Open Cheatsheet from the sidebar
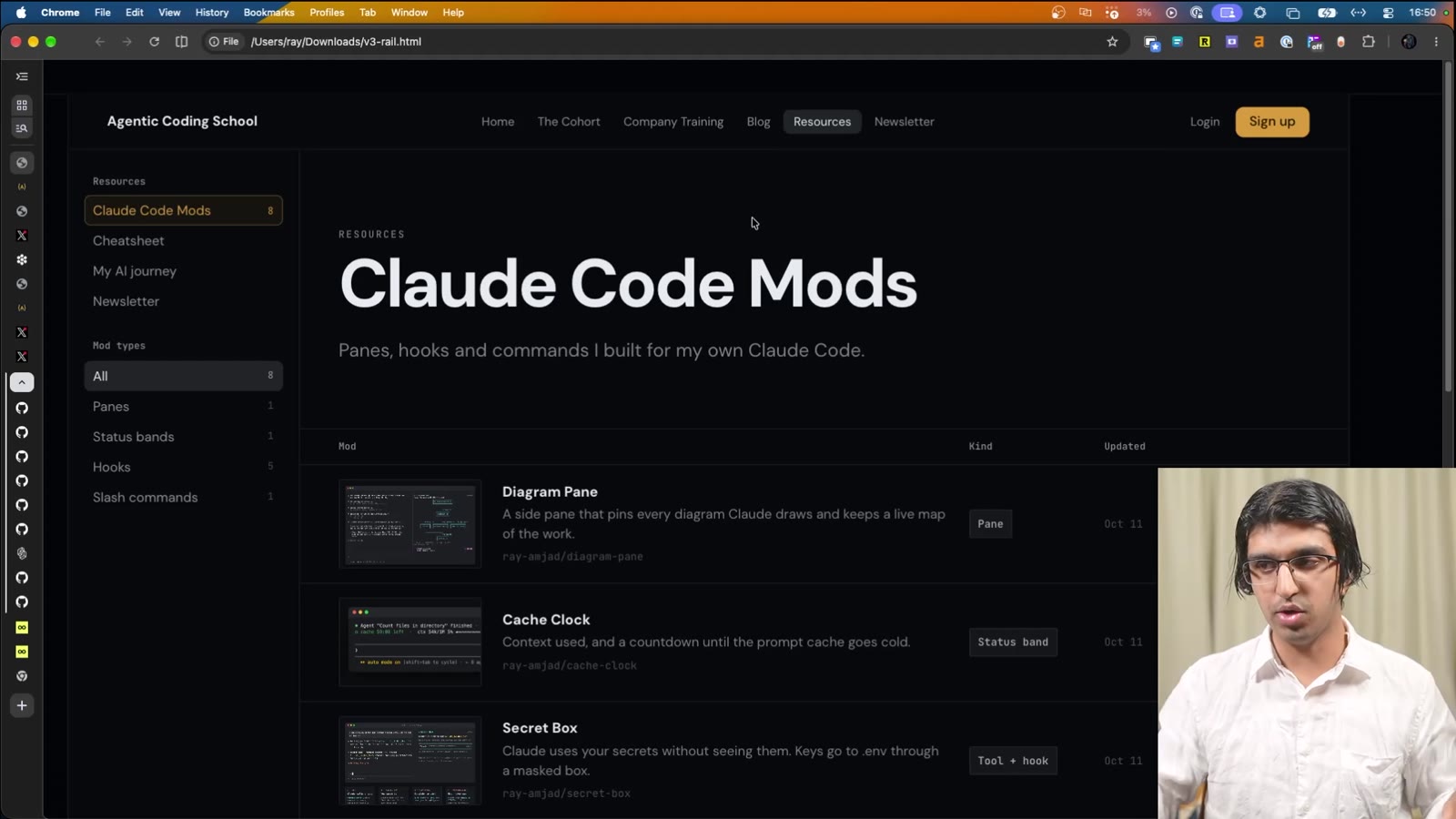Image resolution: width=1456 pixels, height=819 pixels. pyautogui.click(x=184, y=241)
